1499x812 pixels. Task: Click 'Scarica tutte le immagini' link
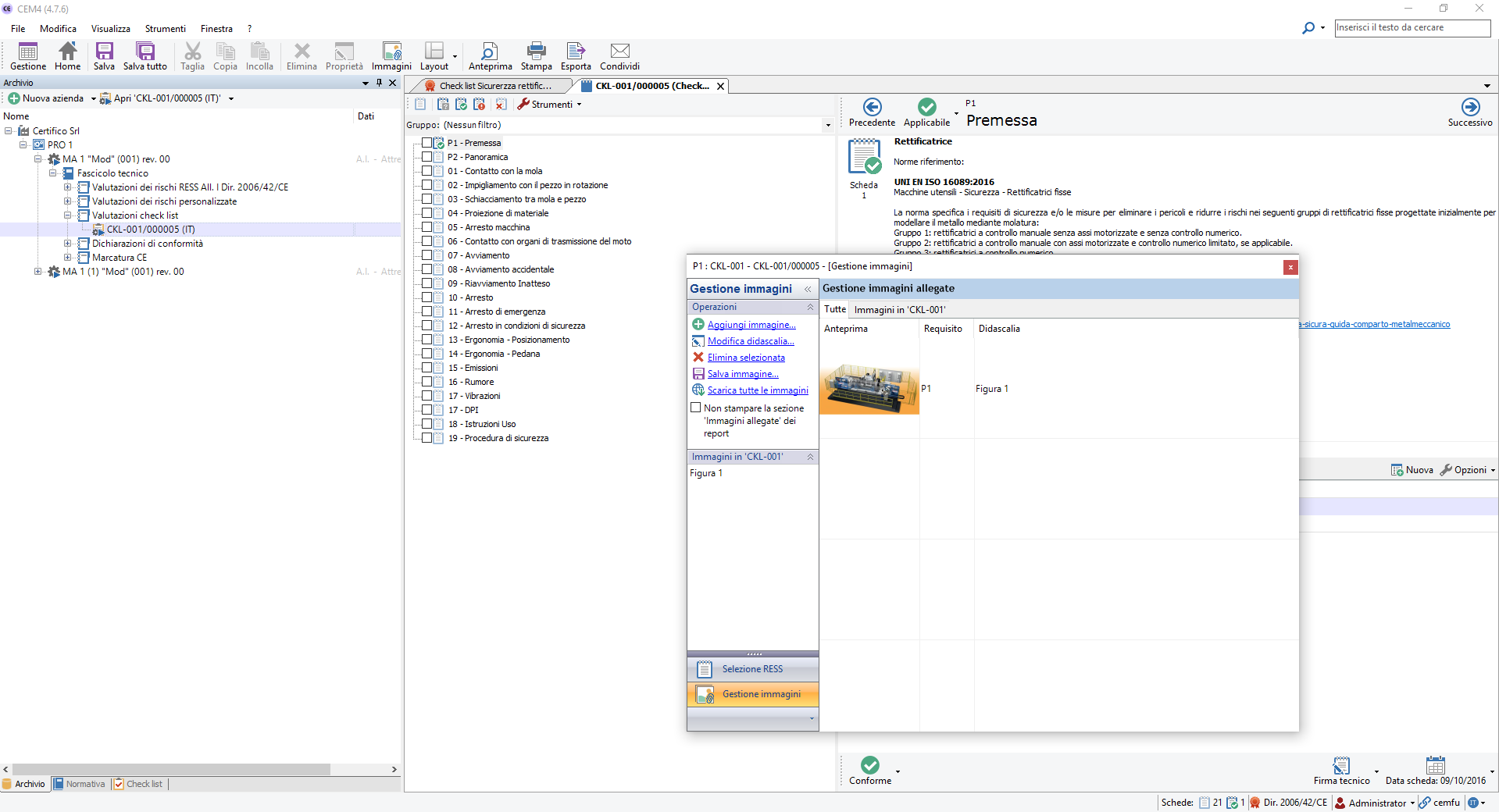(x=758, y=390)
